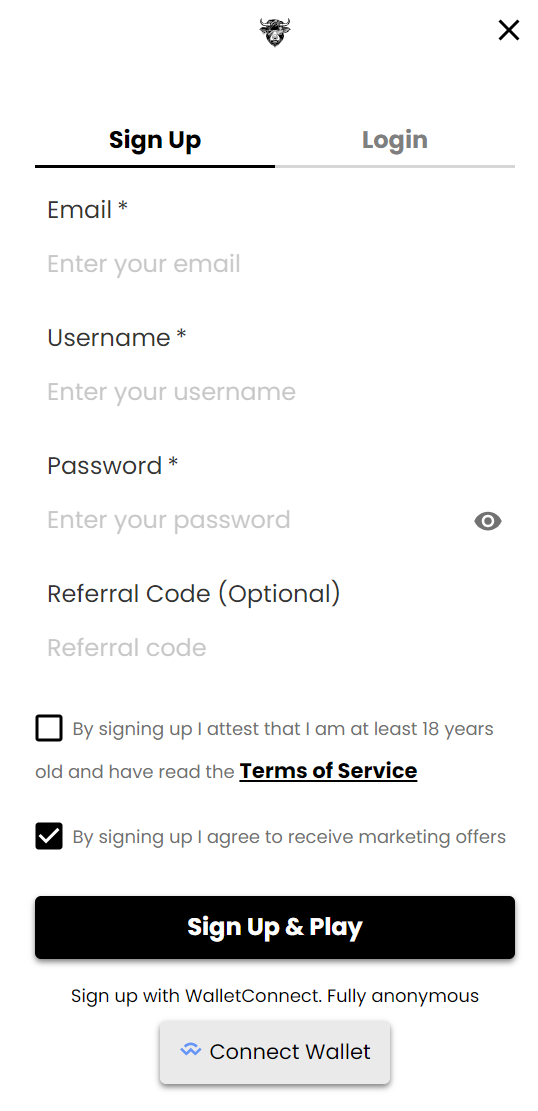Tick the 18 years age attestation checkbox
The height and width of the screenshot is (1111, 538).
[49, 728]
